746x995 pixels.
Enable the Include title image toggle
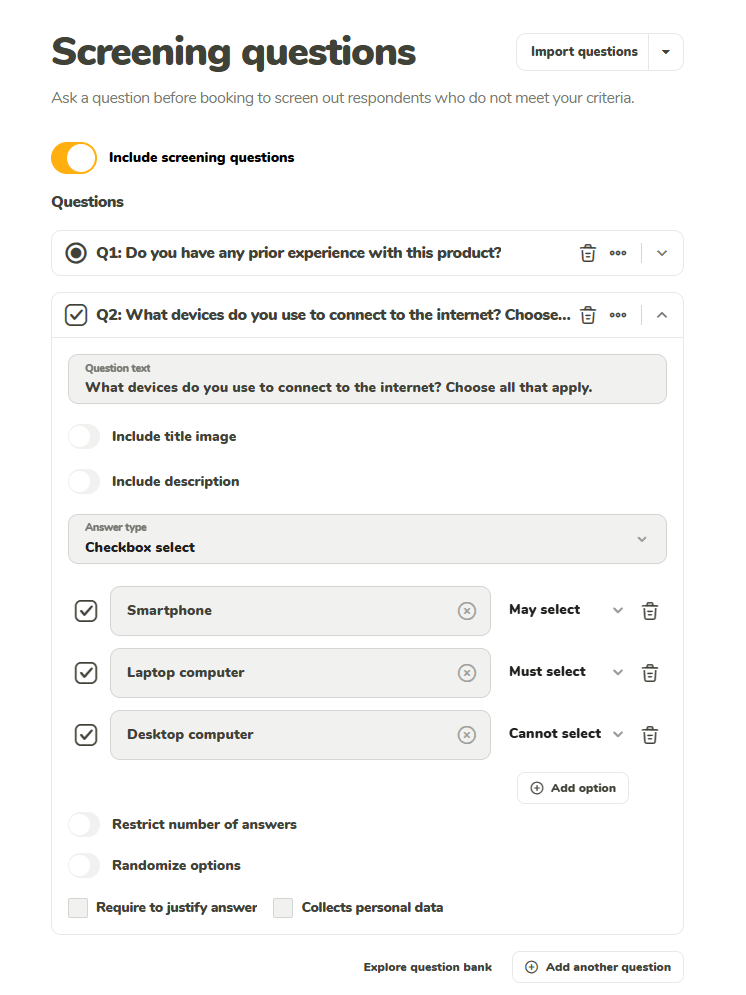[x=84, y=437]
